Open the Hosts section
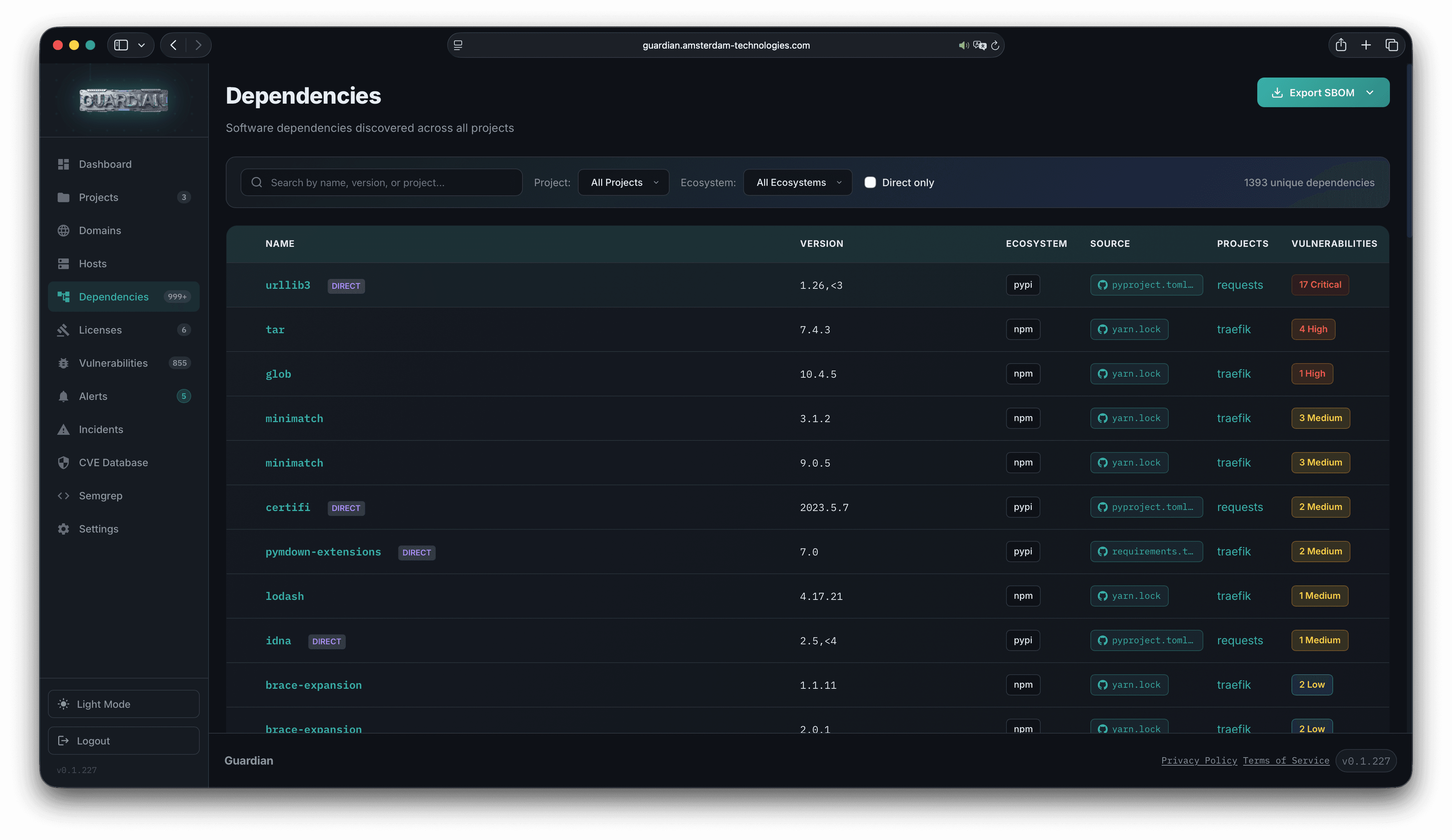The width and height of the screenshot is (1452, 840). (x=123, y=263)
